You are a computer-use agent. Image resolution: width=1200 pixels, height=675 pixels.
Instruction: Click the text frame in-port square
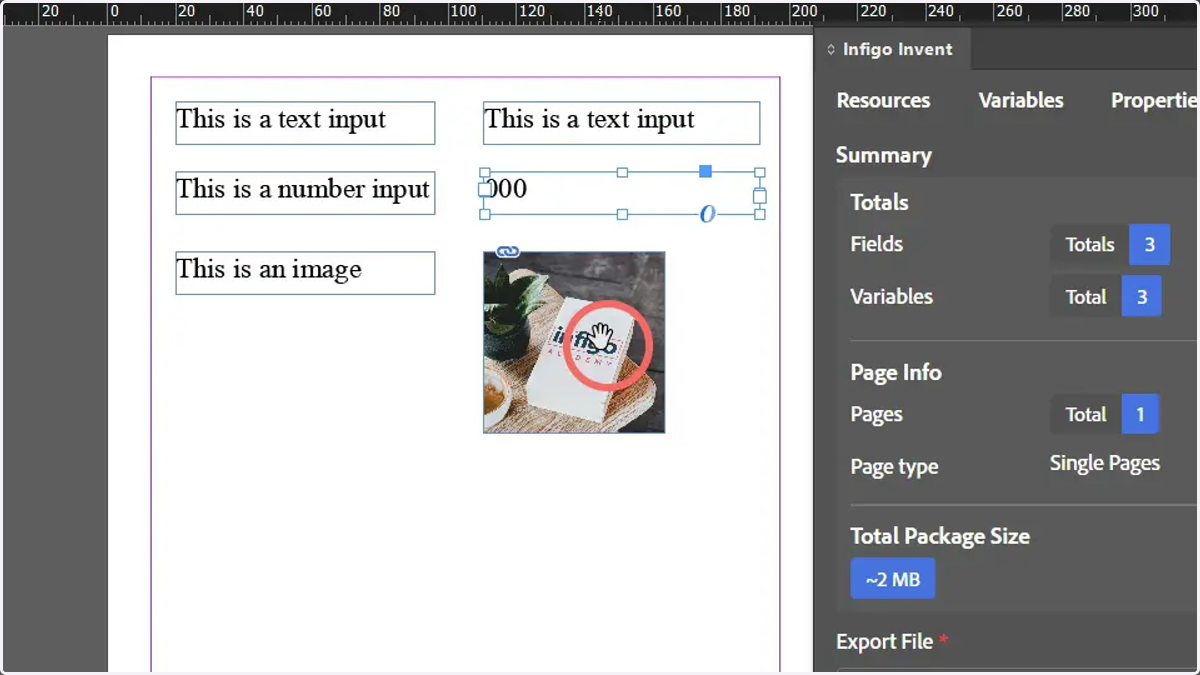[485, 189]
